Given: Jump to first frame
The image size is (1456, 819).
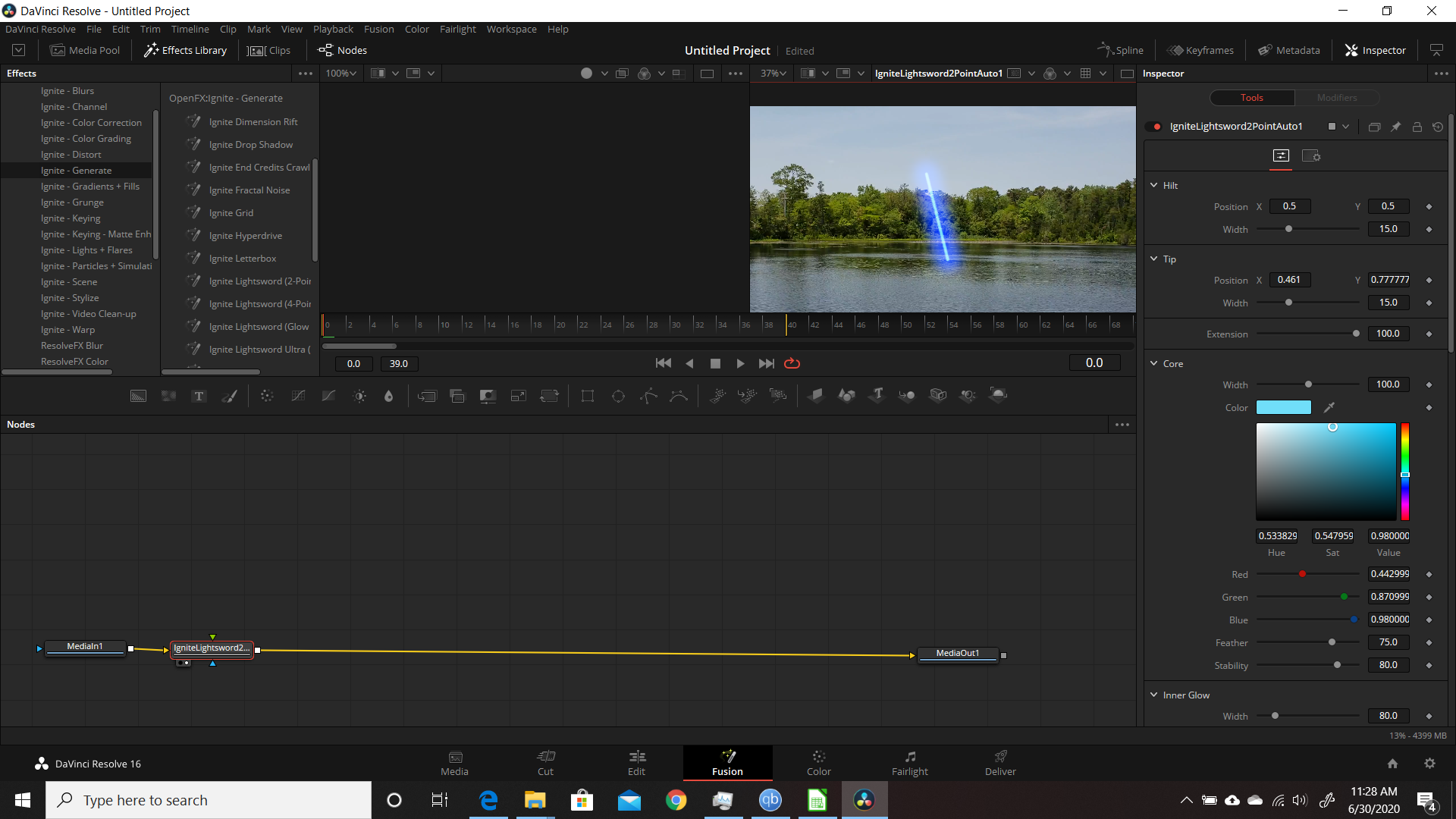Looking at the screenshot, I should (664, 363).
